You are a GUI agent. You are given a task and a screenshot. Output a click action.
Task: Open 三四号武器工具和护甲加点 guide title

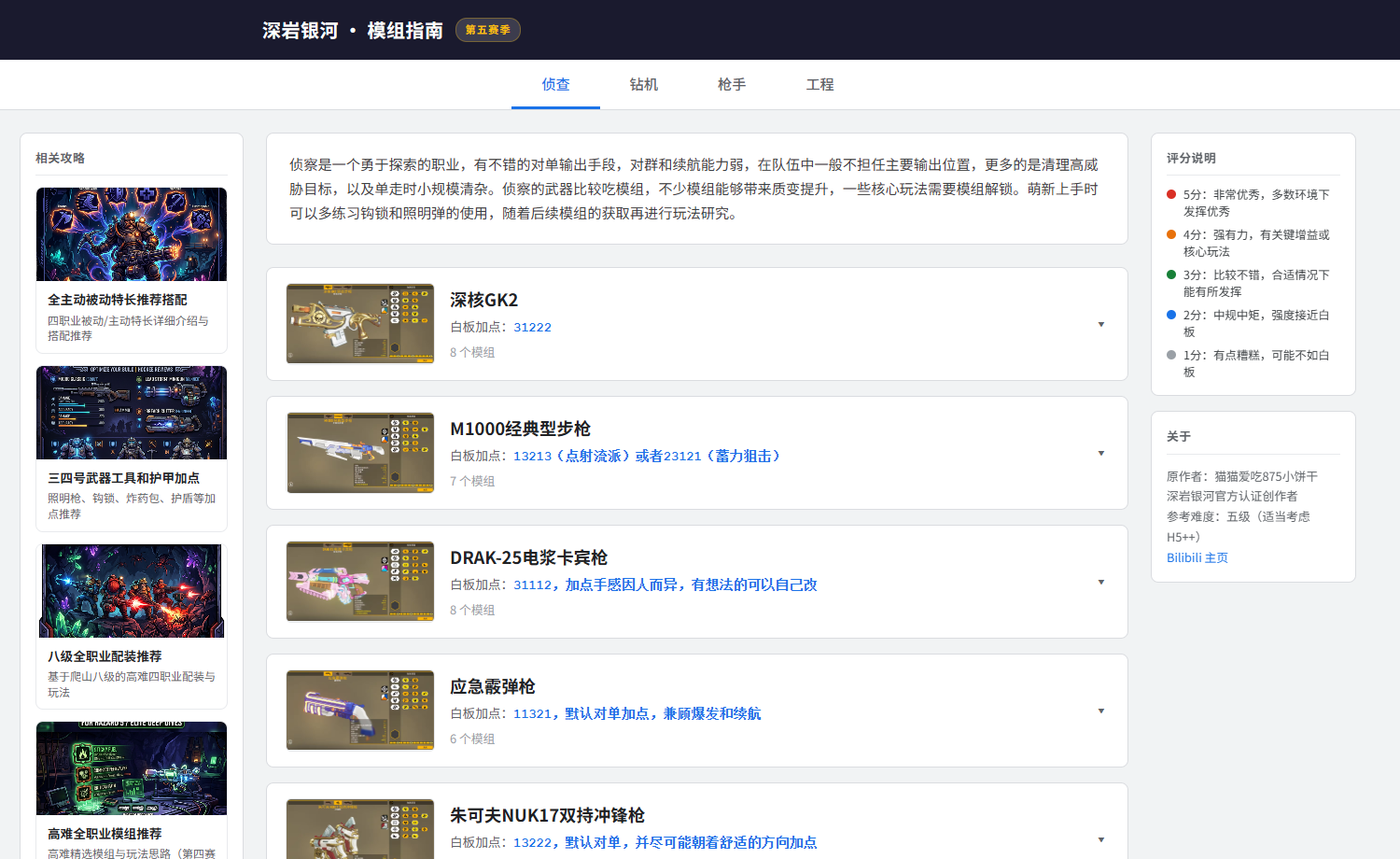coord(123,478)
